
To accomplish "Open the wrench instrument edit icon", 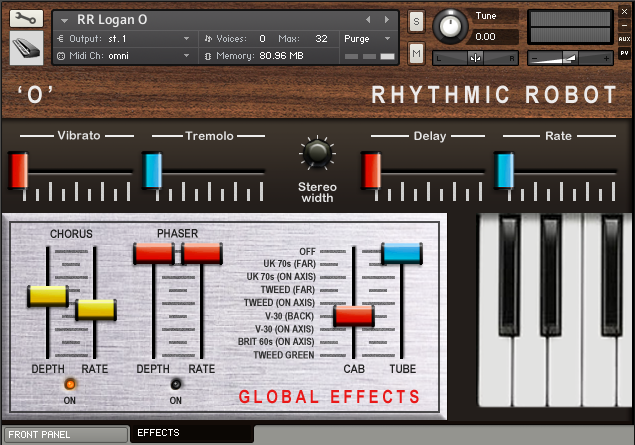I will [26, 19].
